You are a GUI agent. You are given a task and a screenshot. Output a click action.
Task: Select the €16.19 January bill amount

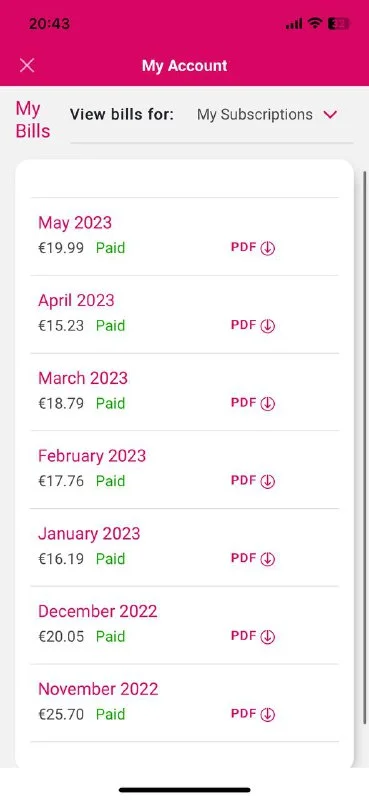coord(61,559)
